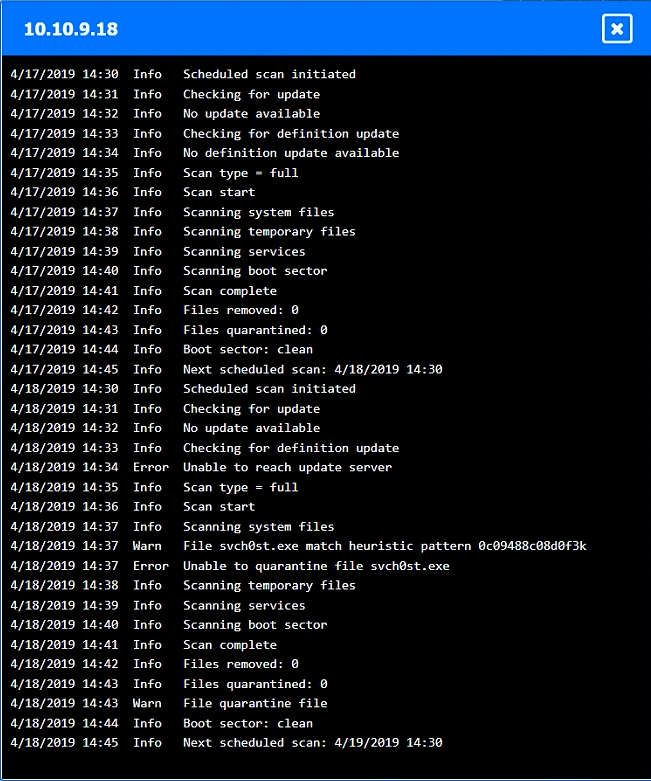Screen dimensions: 651x781
Task: Click the 'No definition update available' log line
Action: pyautogui.click(x=291, y=153)
